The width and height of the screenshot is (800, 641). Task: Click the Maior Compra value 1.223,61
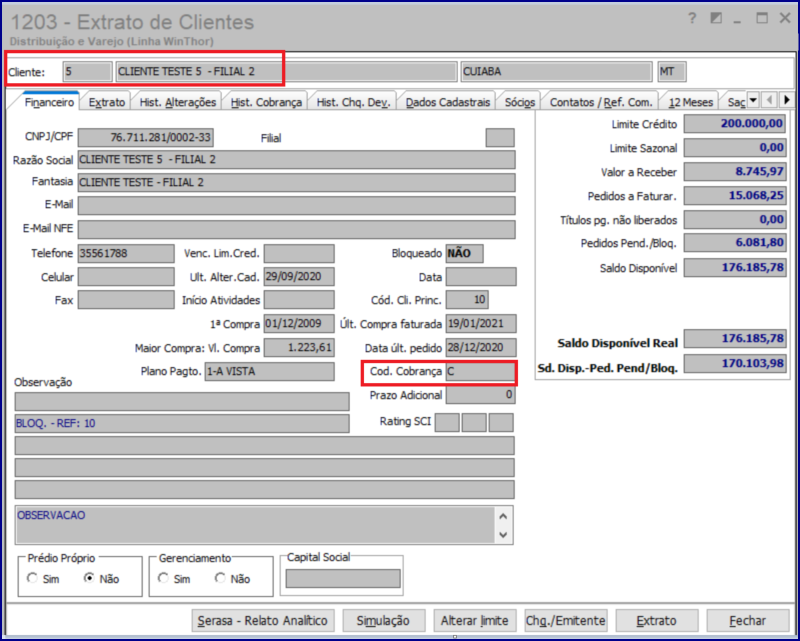pyautogui.click(x=299, y=348)
